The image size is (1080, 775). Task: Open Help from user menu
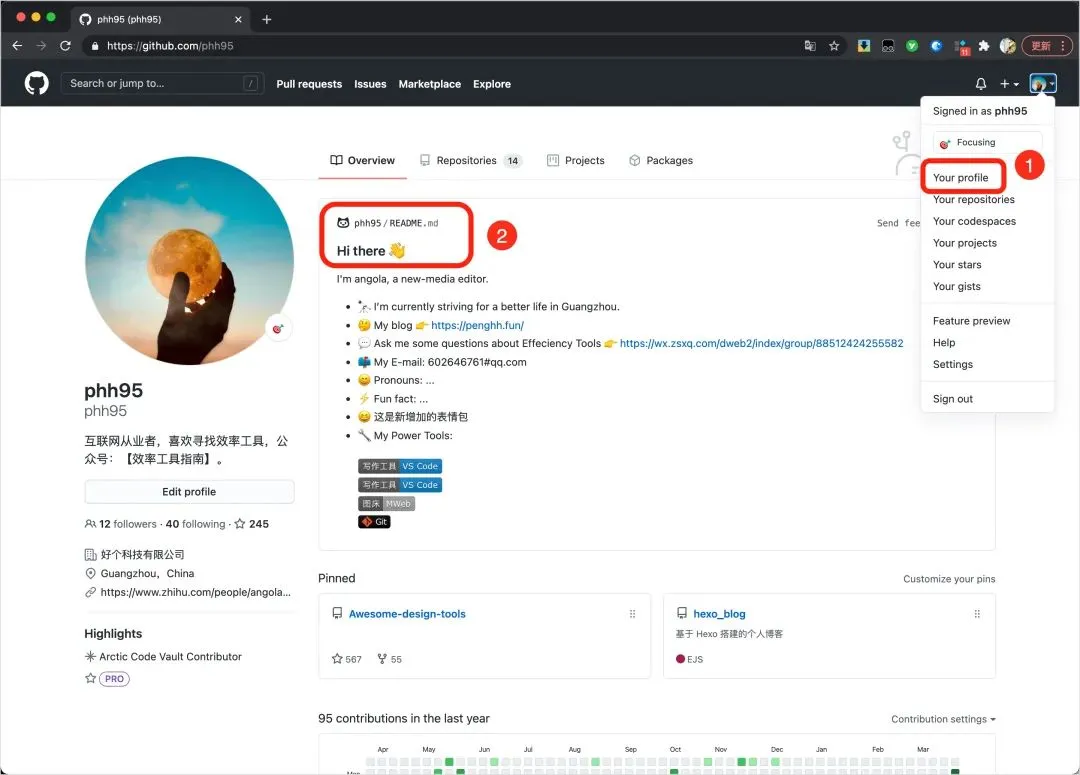(944, 342)
